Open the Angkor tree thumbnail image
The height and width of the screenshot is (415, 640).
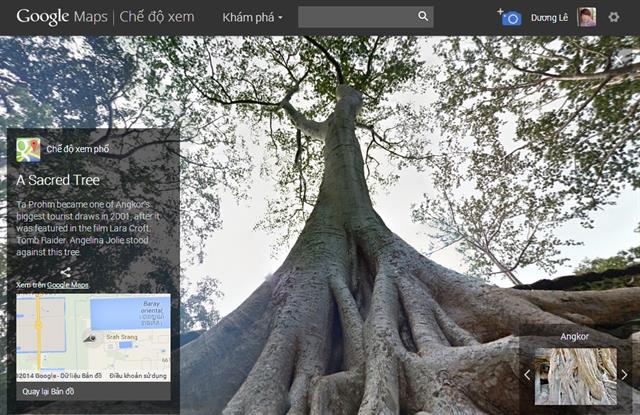pos(575,376)
